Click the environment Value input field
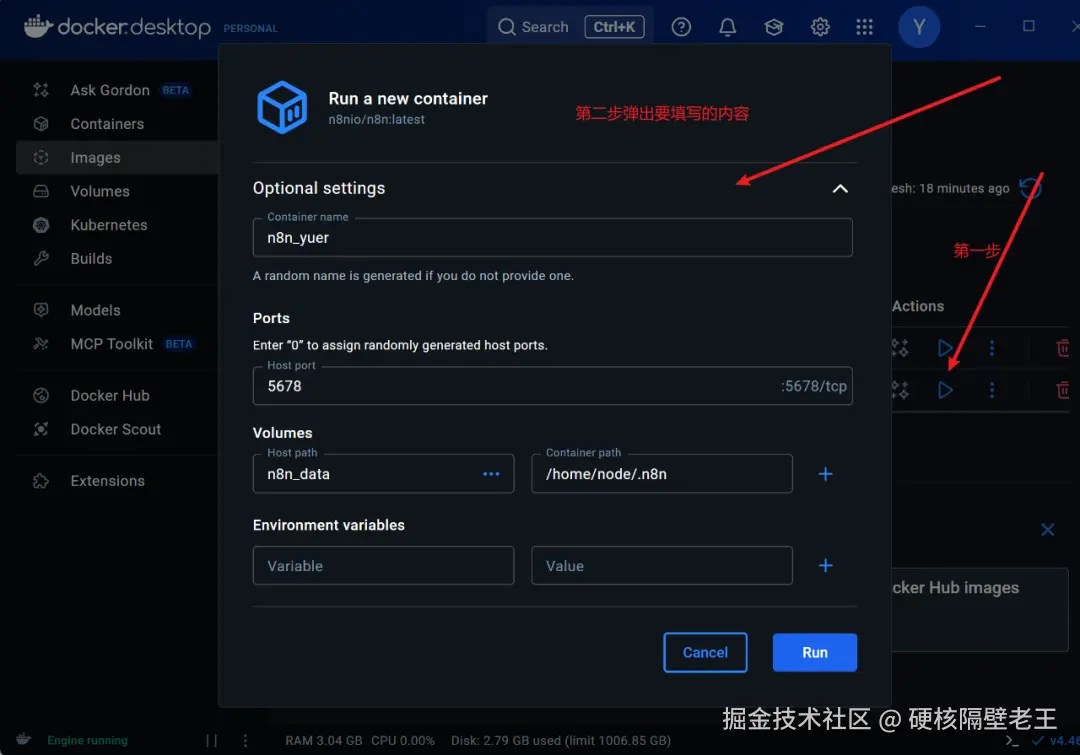The width and height of the screenshot is (1080, 755). click(x=662, y=566)
